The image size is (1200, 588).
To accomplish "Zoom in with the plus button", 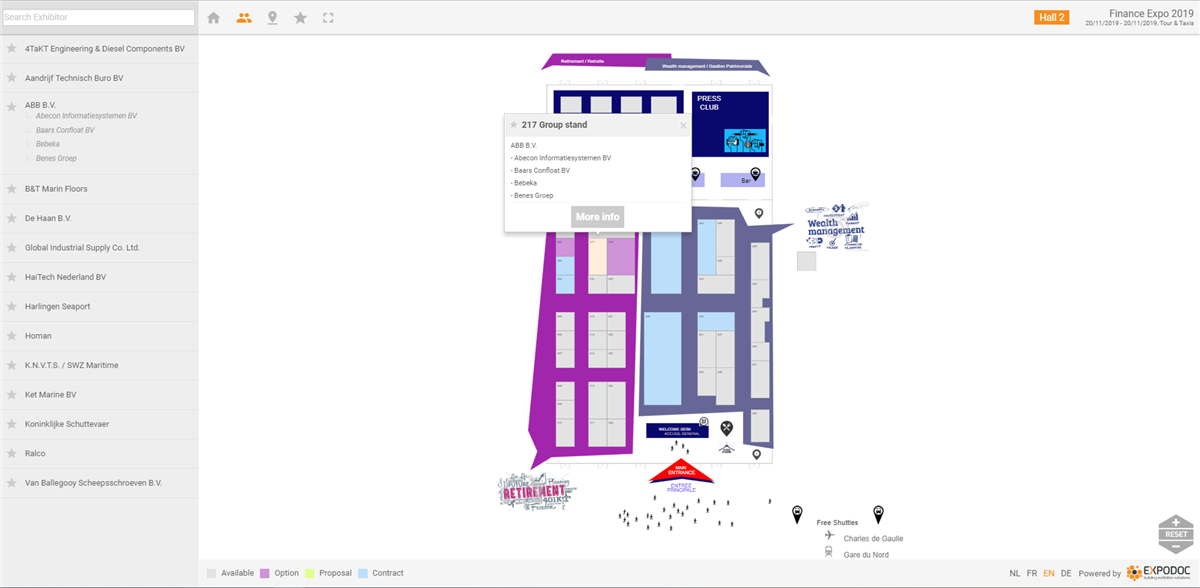I will coord(1175,522).
